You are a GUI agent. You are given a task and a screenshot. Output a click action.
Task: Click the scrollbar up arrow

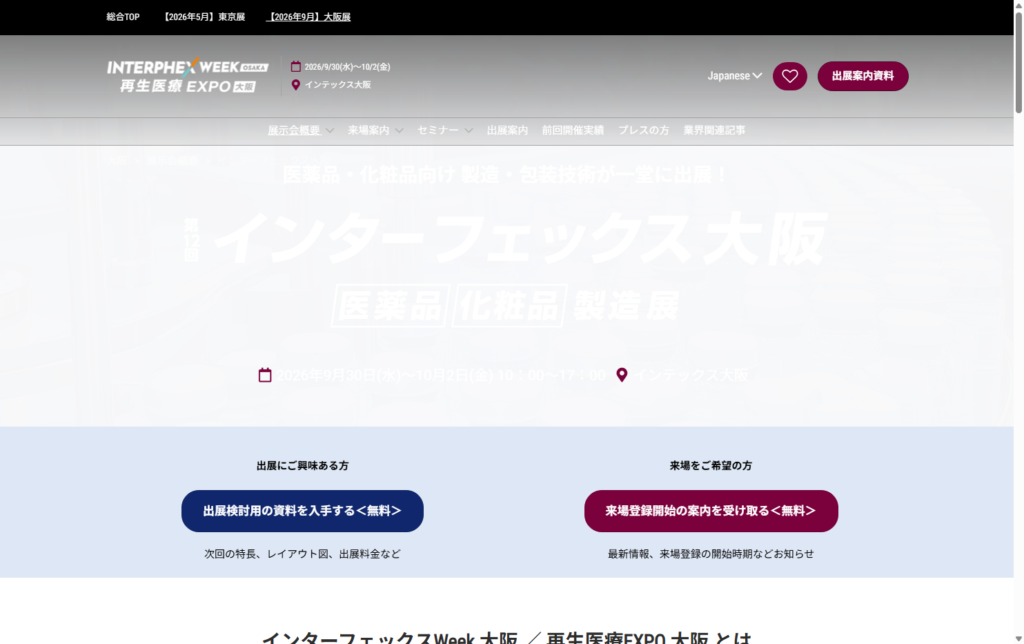(1018, 6)
